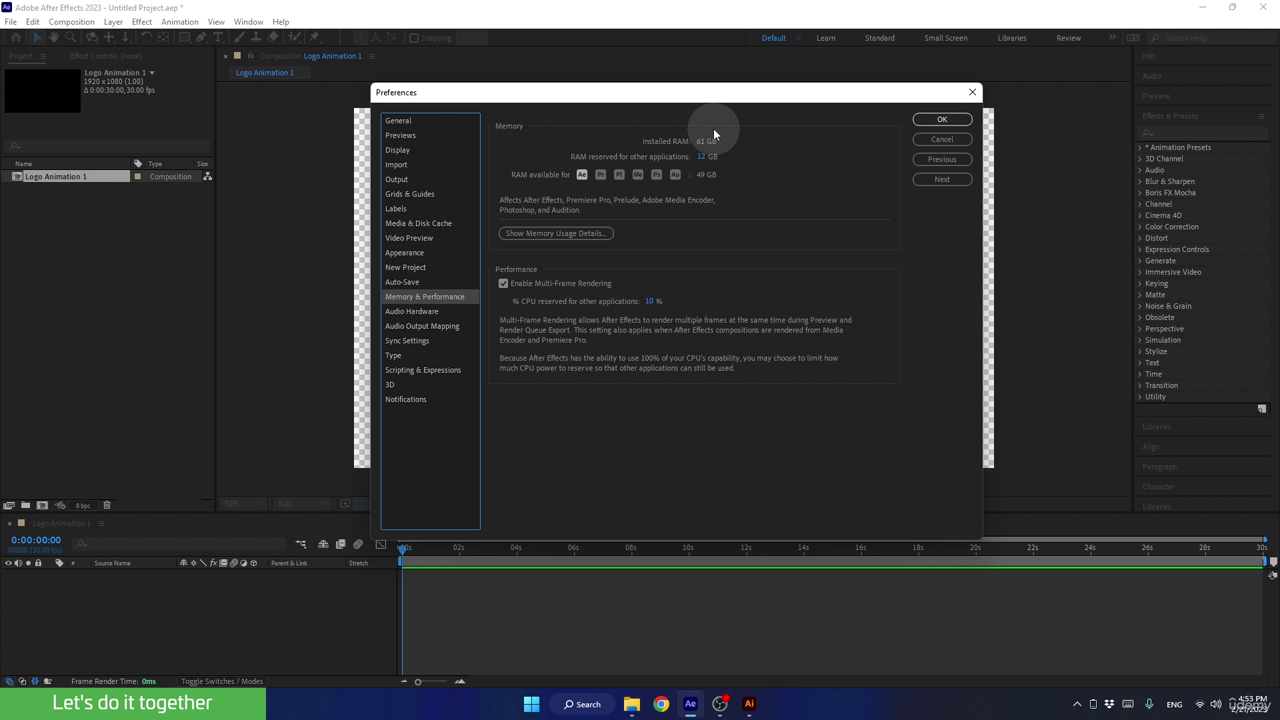Click RAM reserved for other applications value 12

(702, 157)
